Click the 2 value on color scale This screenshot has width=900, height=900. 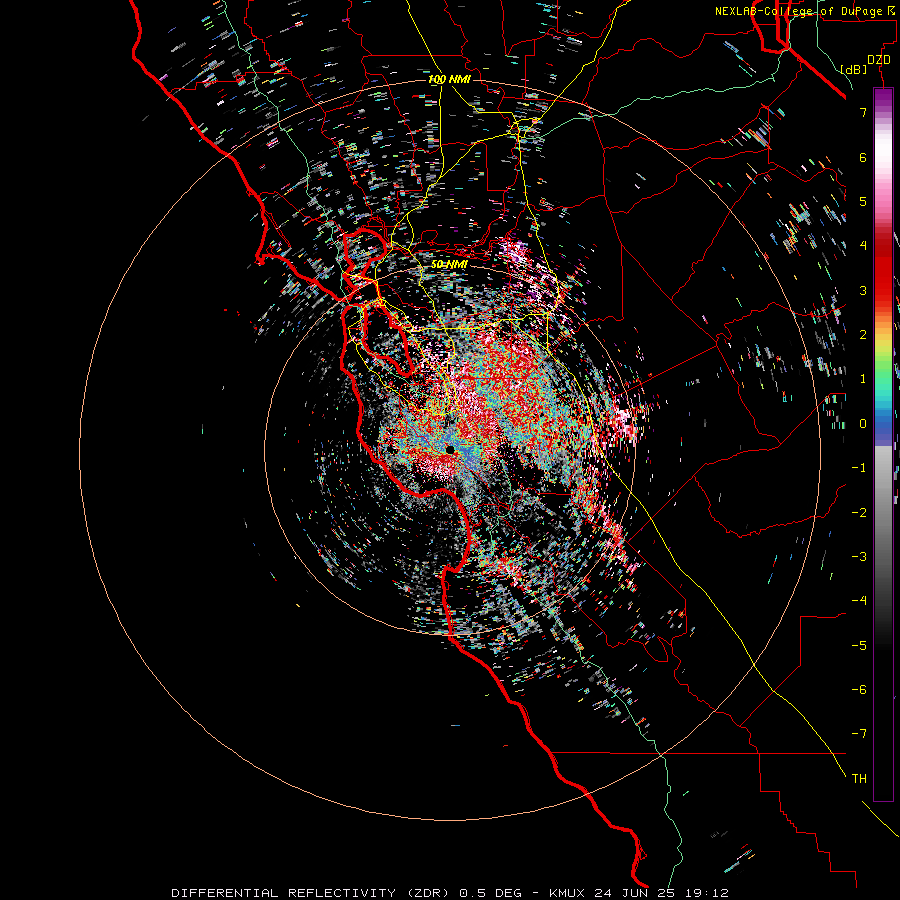pyautogui.click(x=863, y=335)
